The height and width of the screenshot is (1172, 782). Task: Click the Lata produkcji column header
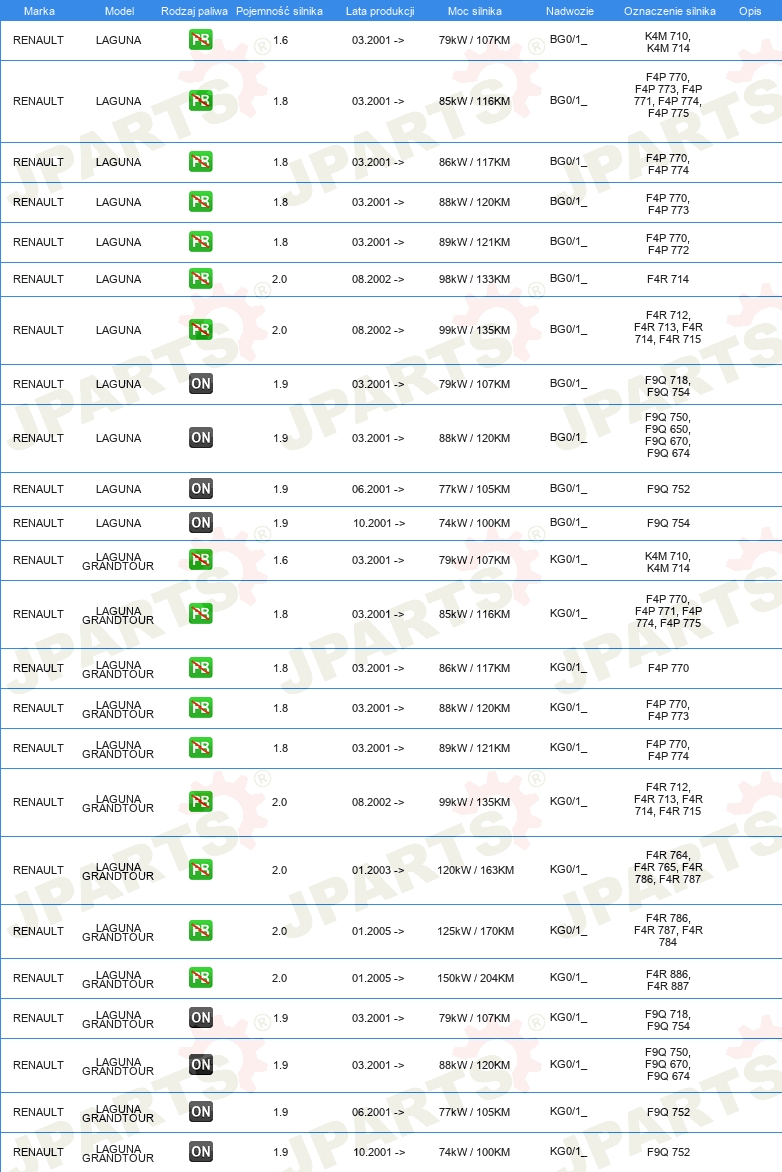point(380,11)
